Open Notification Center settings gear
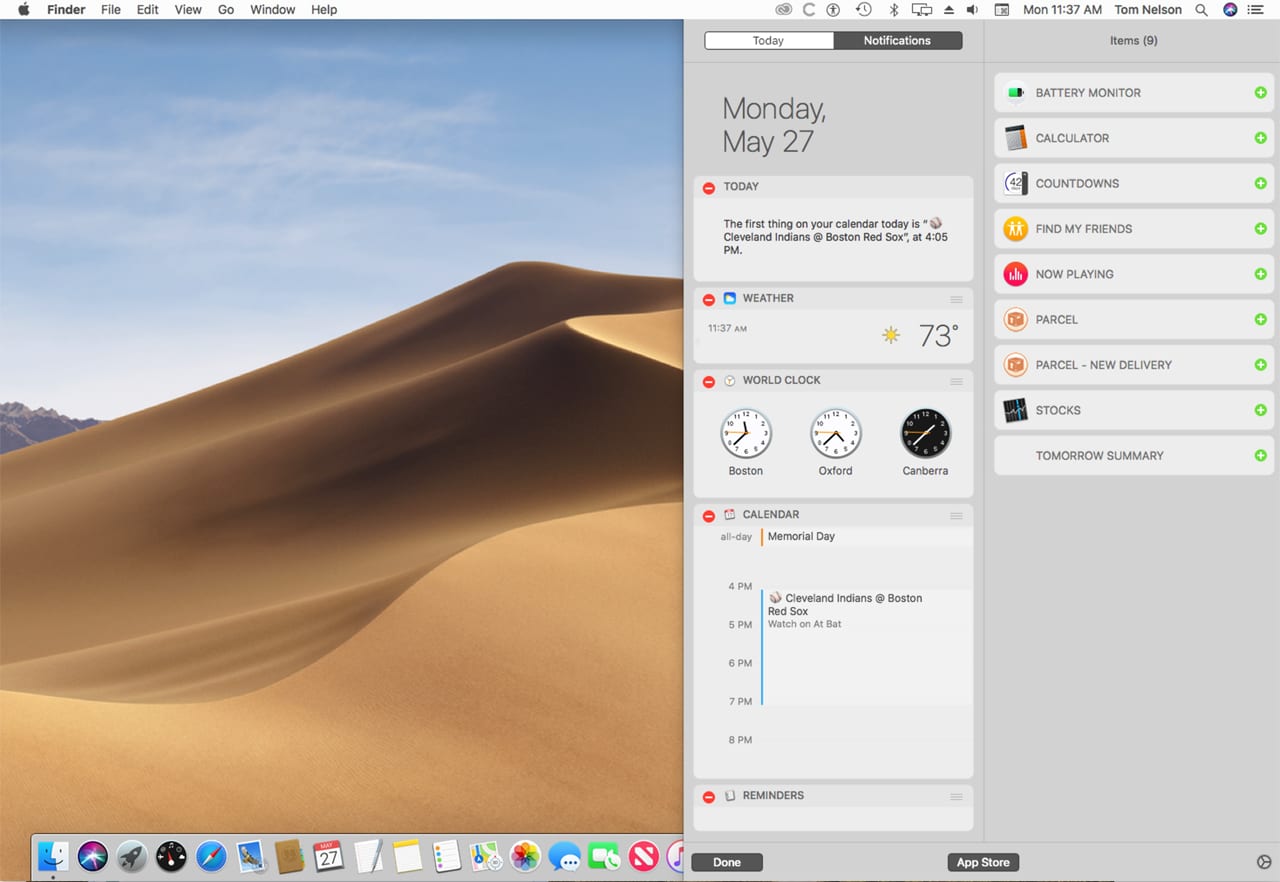 [x=1263, y=862]
